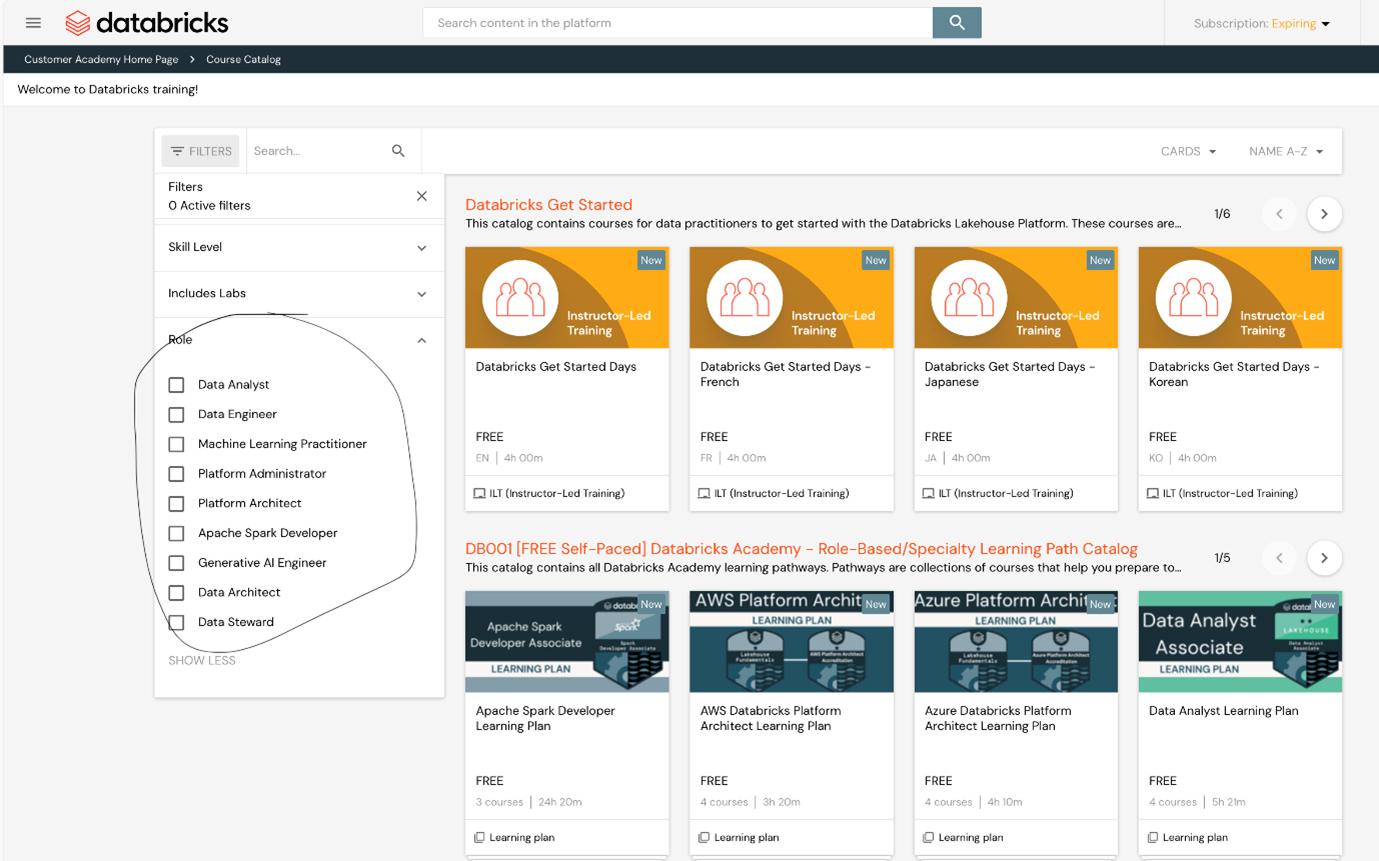Screen dimensions: 1379x861
Task: Open the DB001 Role-Based Learning Path Catalog link
Action: [801, 549]
